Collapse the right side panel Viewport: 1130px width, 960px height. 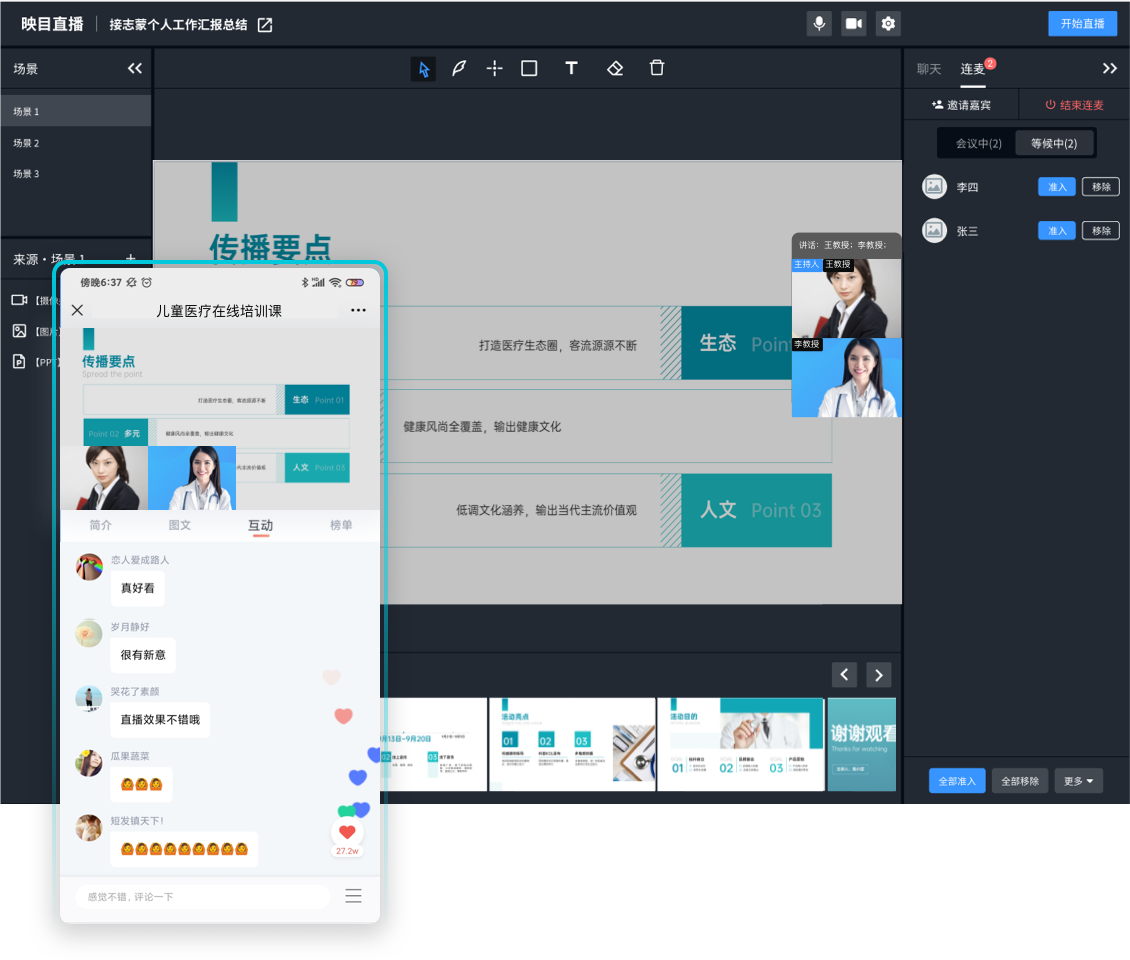pyautogui.click(x=1109, y=69)
